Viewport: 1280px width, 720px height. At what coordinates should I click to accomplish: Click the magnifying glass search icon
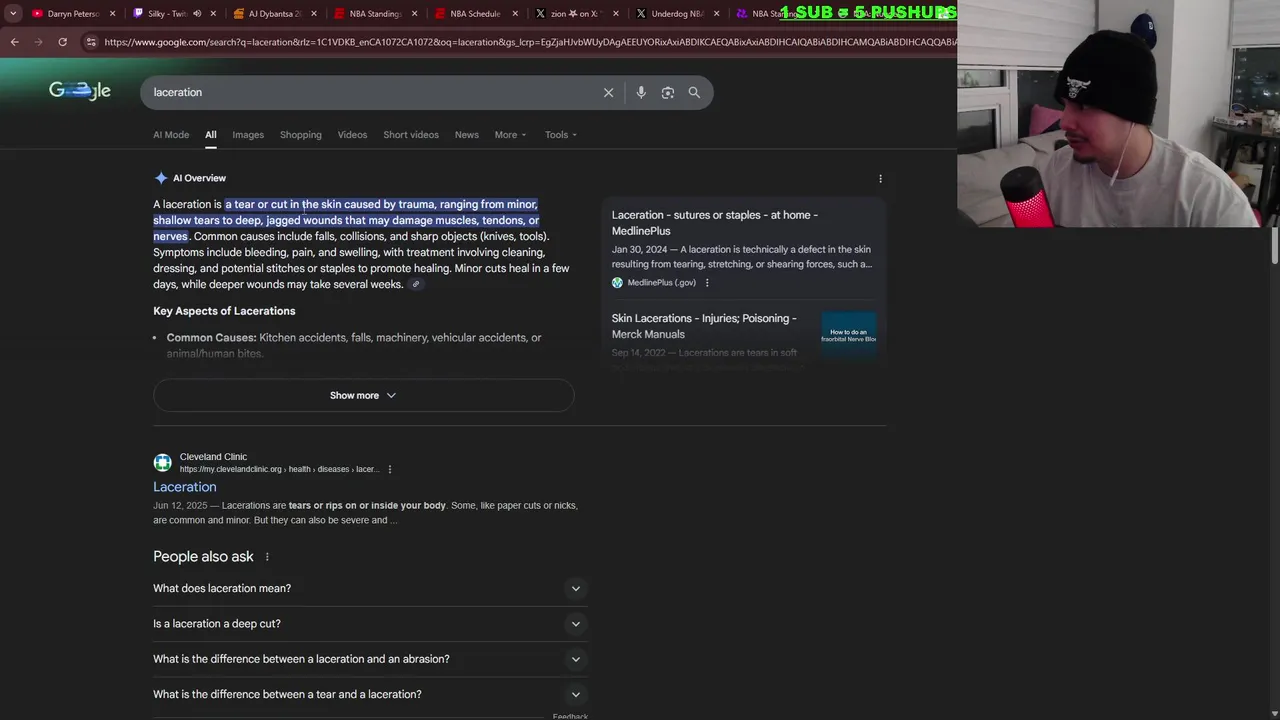coord(694,92)
